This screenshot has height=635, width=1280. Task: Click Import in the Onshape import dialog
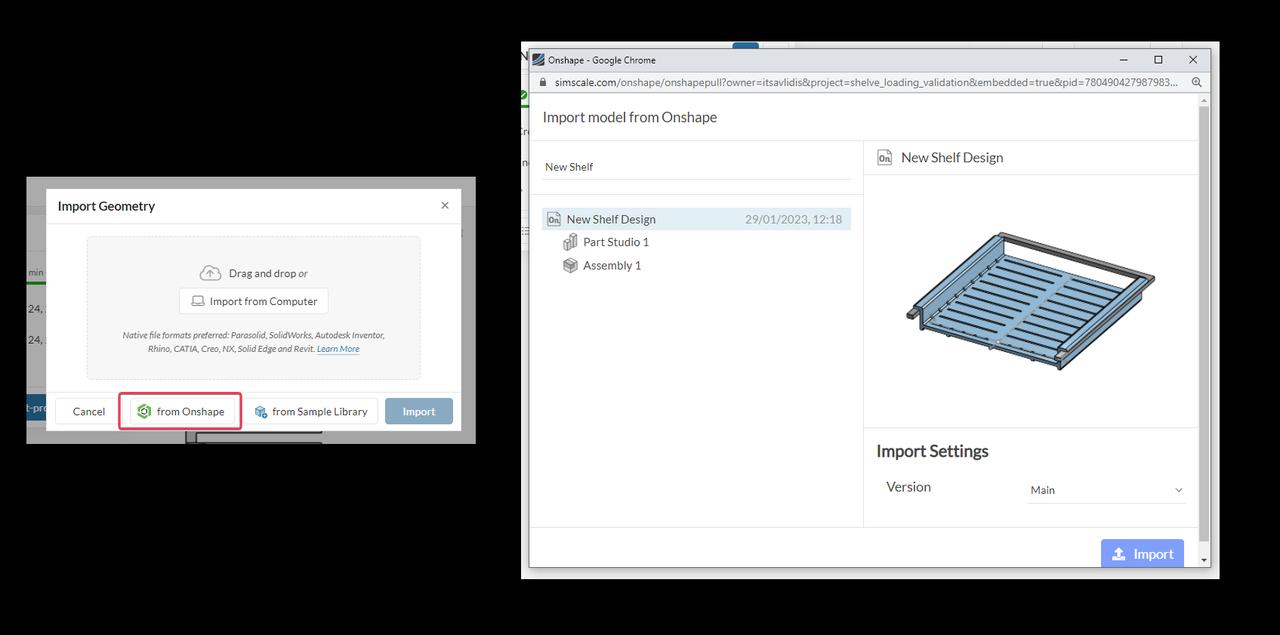tap(1142, 554)
